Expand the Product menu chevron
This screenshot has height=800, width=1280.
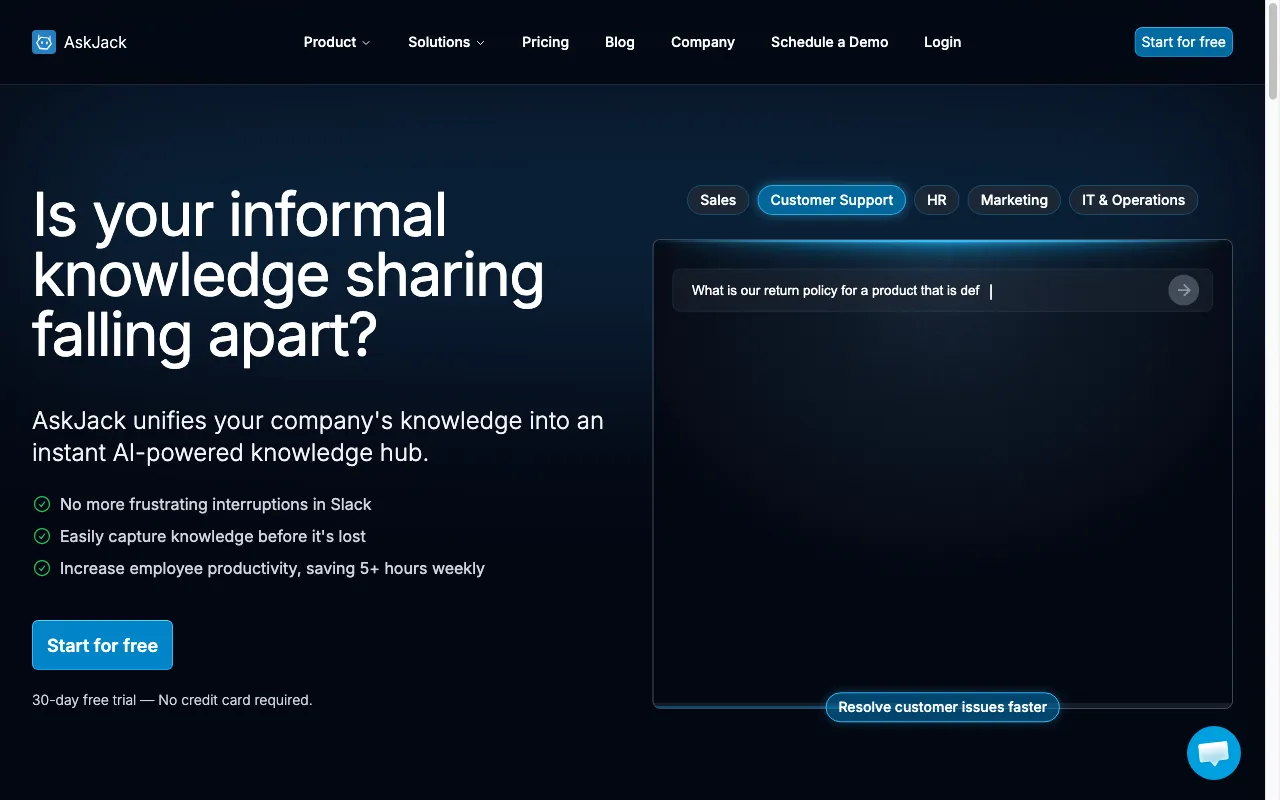click(366, 43)
